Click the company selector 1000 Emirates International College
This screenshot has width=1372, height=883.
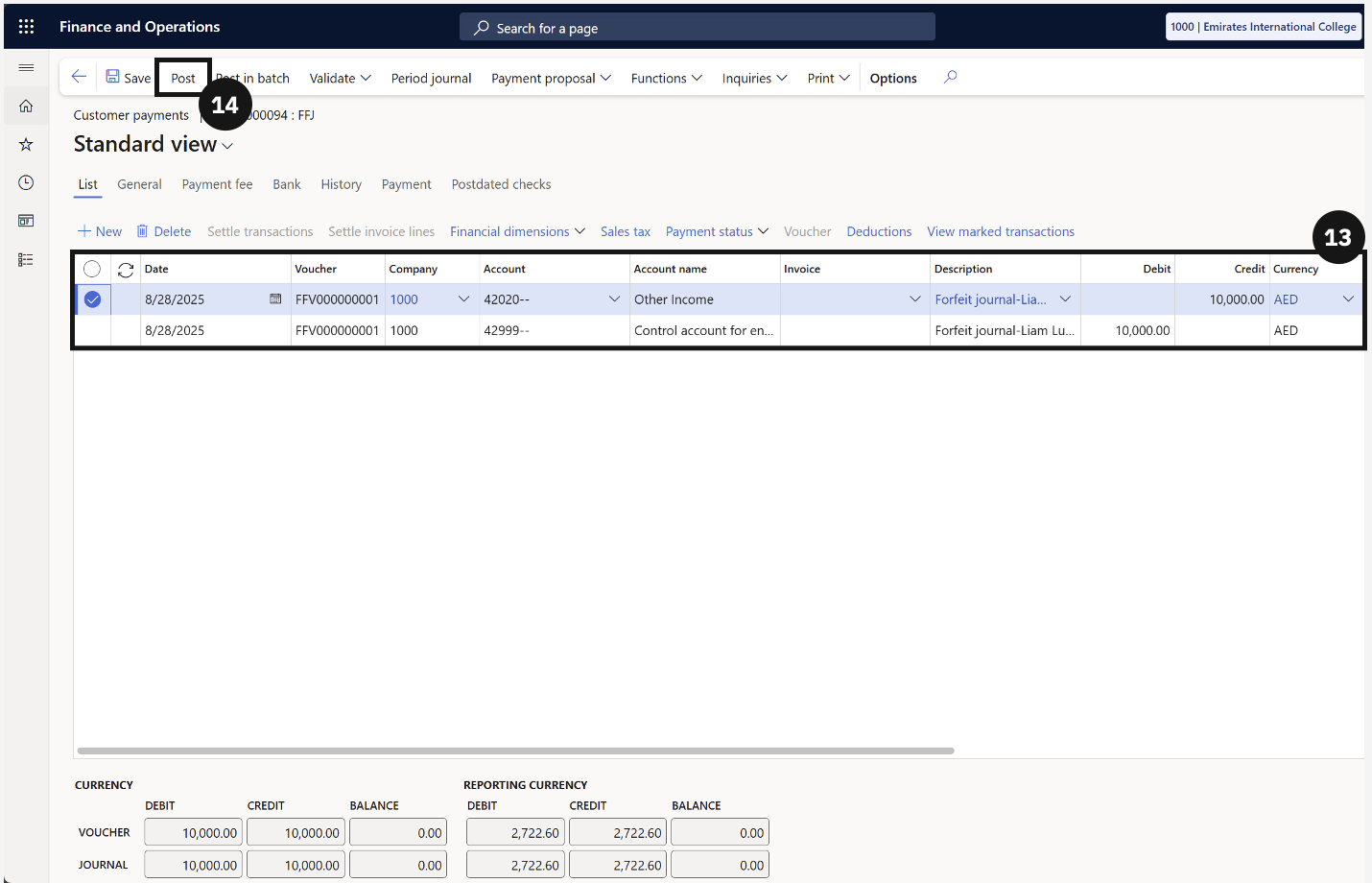tap(1263, 27)
